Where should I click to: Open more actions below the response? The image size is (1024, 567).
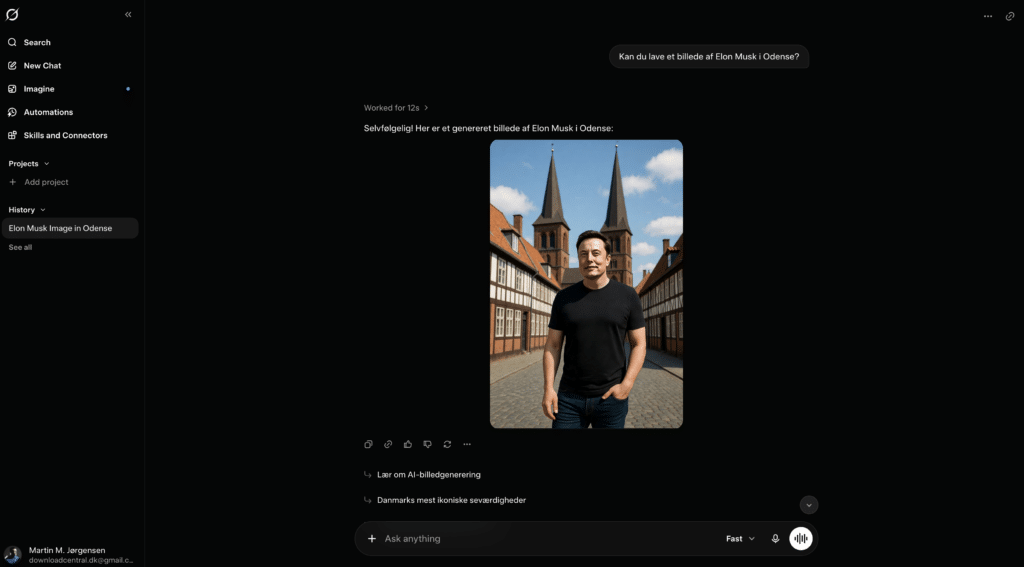pos(467,444)
